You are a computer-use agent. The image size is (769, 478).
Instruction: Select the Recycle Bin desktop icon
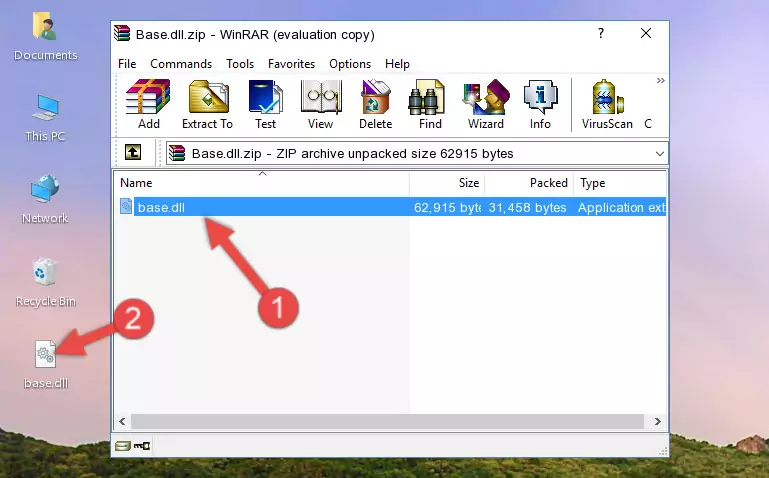pos(46,282)
